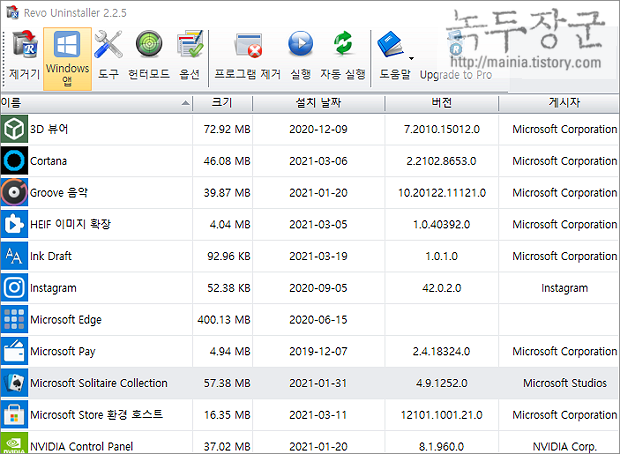Select the HEIF 이미지 확장 icon
The width and height of the screenshot is (620, 454).
(14, 224)
